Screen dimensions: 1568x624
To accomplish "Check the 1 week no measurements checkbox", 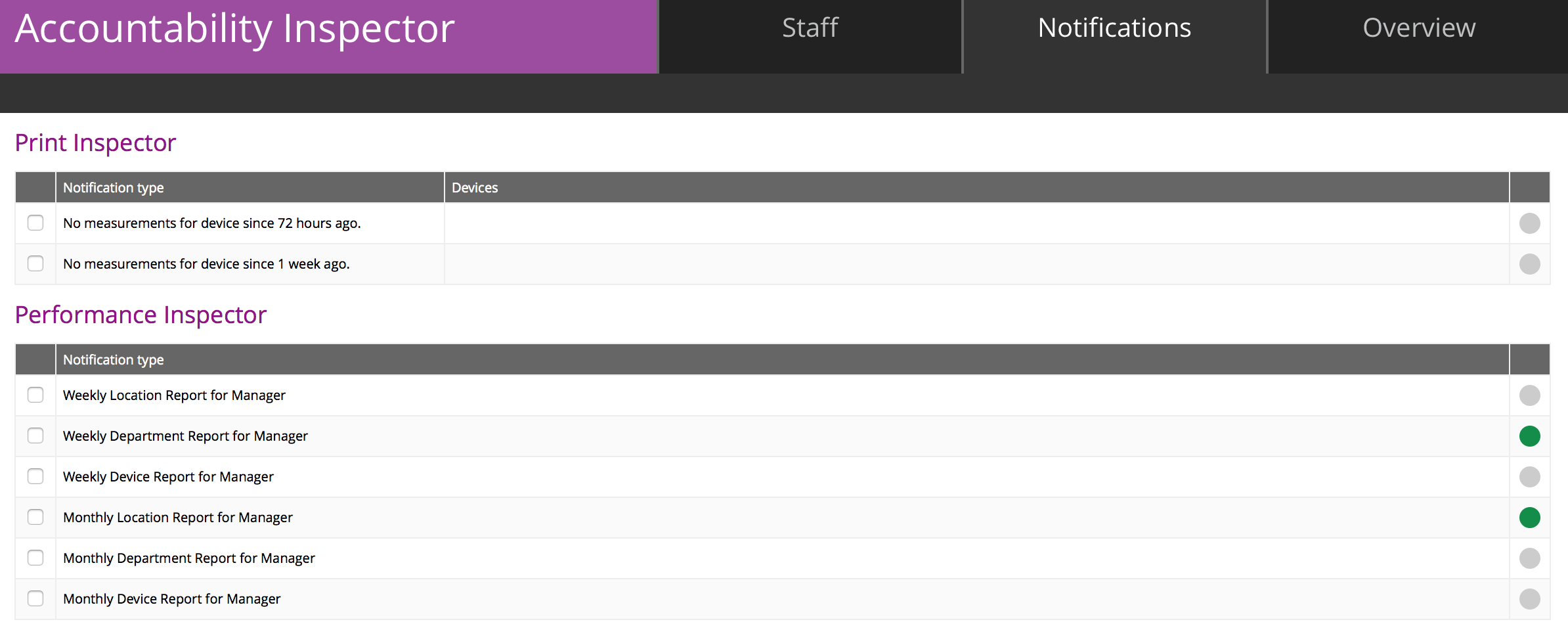I will coord(35,263).
